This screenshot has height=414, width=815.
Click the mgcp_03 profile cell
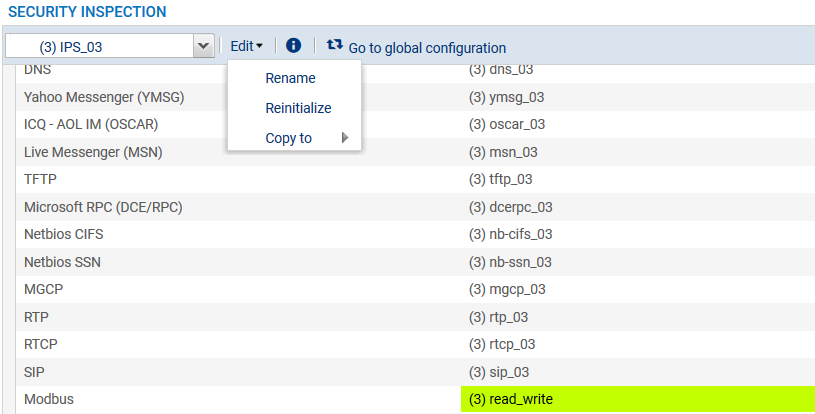pos(510,289)
